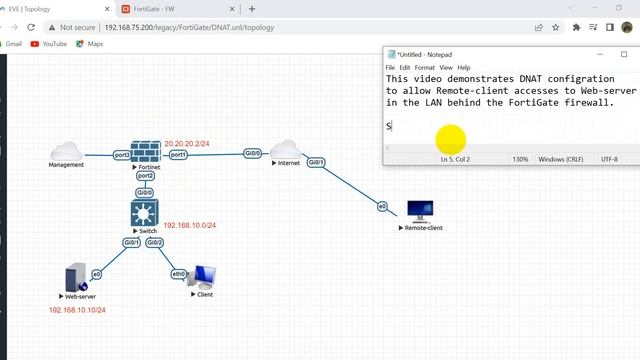This screenshot has width=640, height=360.
Task: Click the Fortinet node name label
Action: click(x=149, y=167)
